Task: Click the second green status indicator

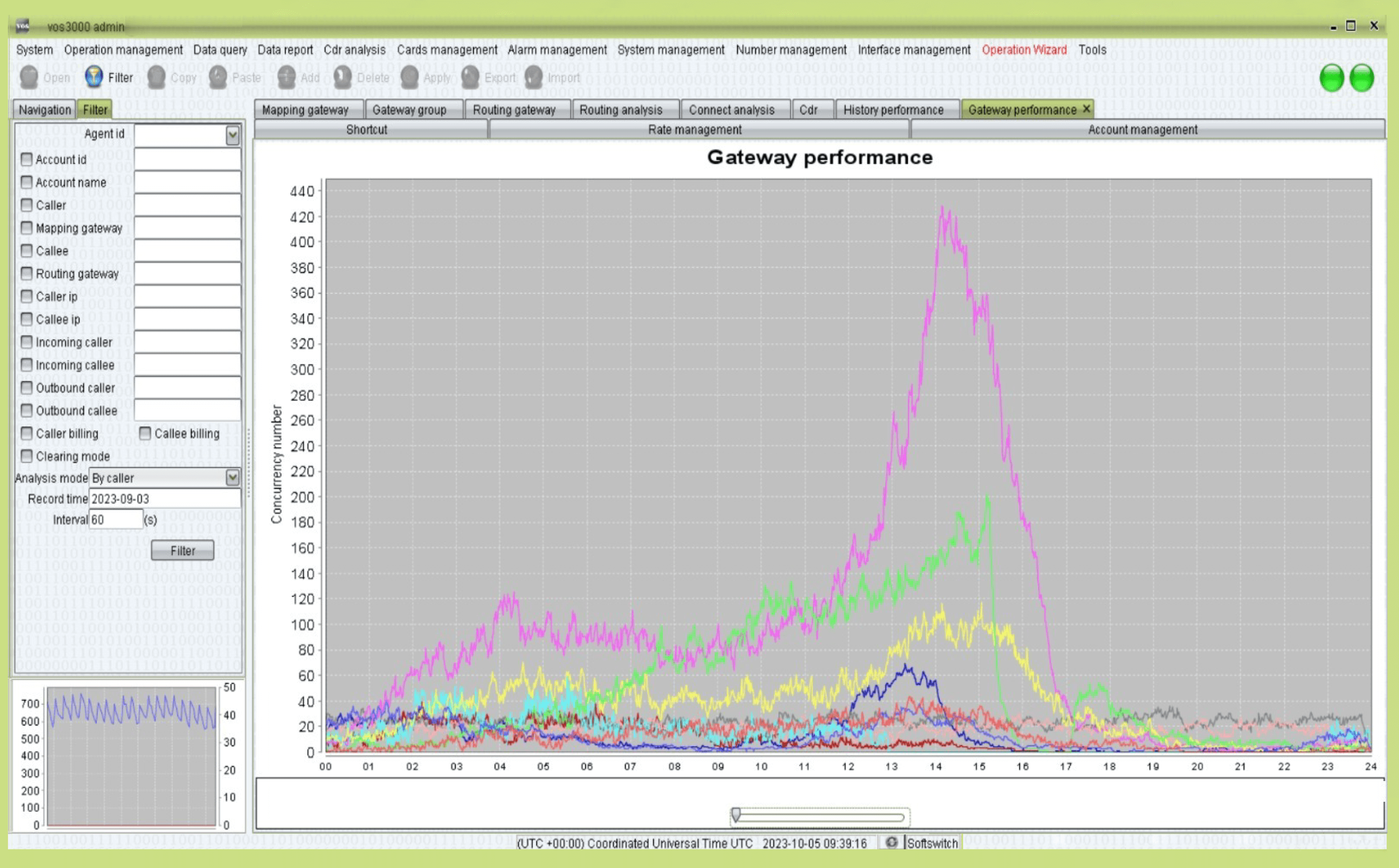Action: pyautogui.click(x=1362, y=78)
